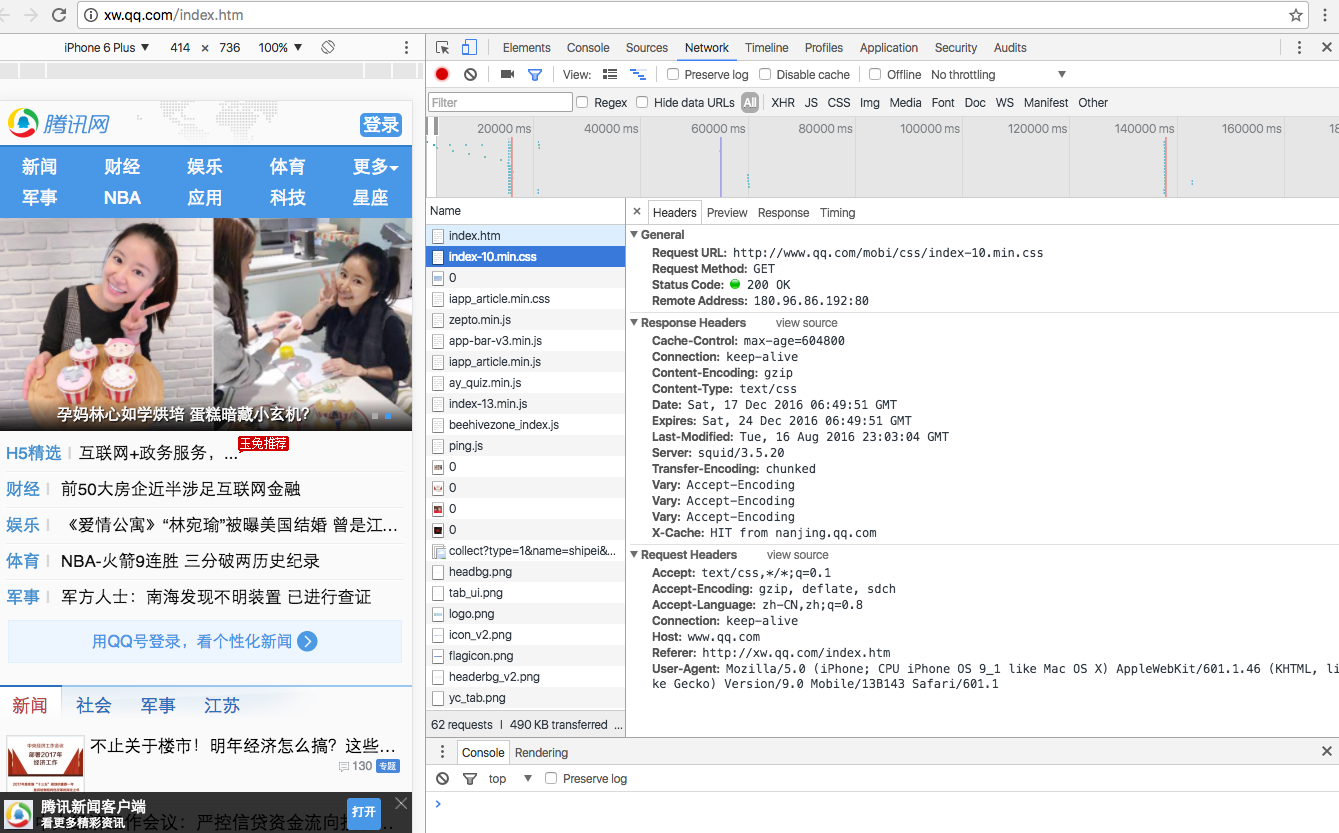Open the No throttling dropdown
The width and height of the screenshot is (1339, 833).
998,74
